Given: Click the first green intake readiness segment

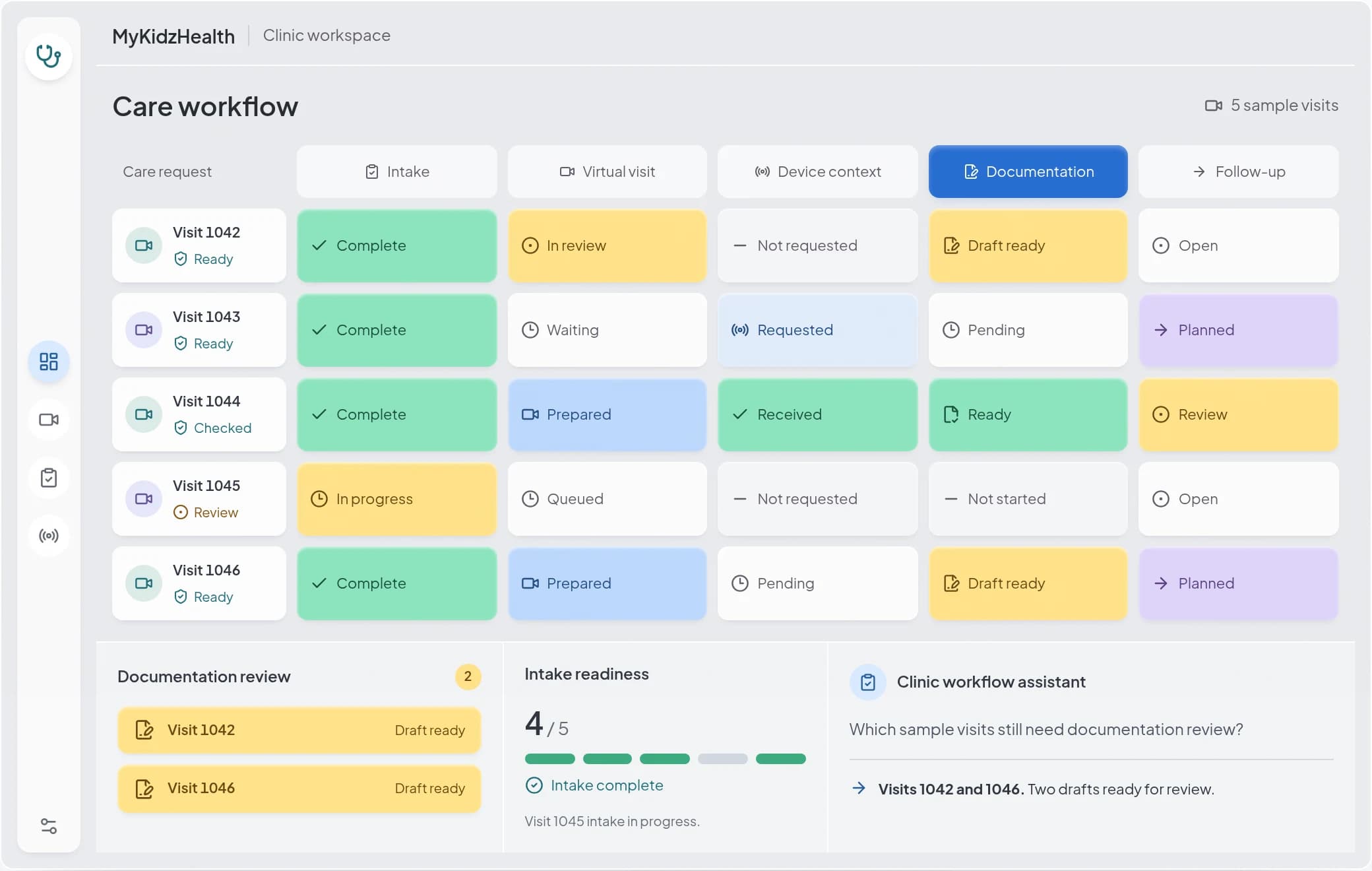Looking at the screenshot, I should 550,759.
